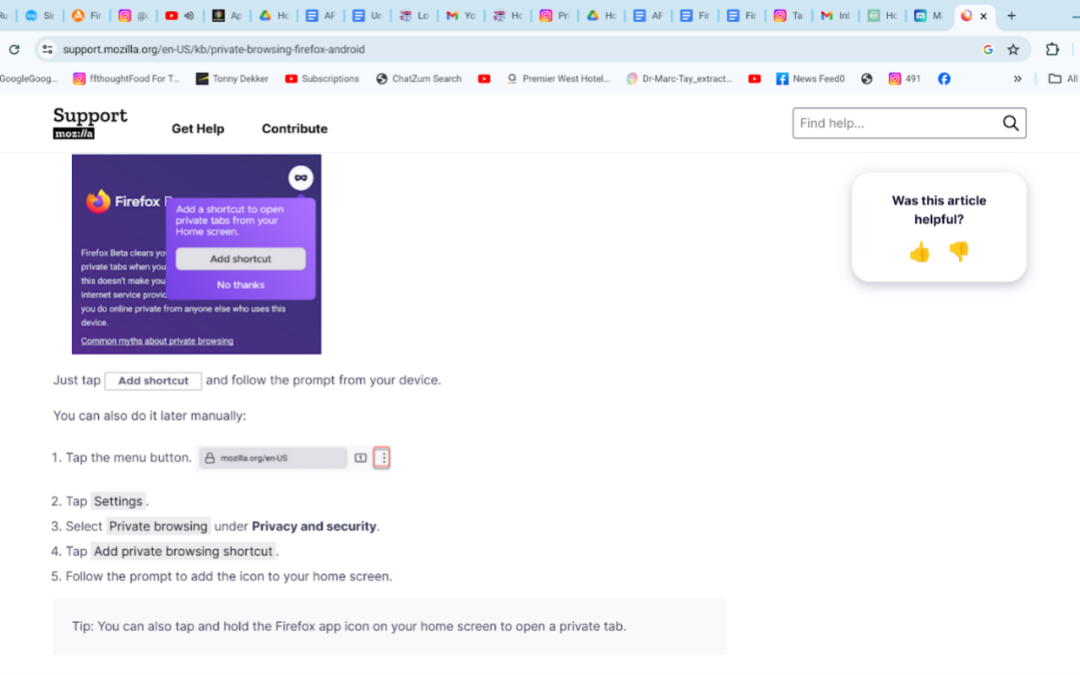The image size is (1080, 675).
Task: Expand the hidden bookmarks overflow chevron
Action: 1018,79
